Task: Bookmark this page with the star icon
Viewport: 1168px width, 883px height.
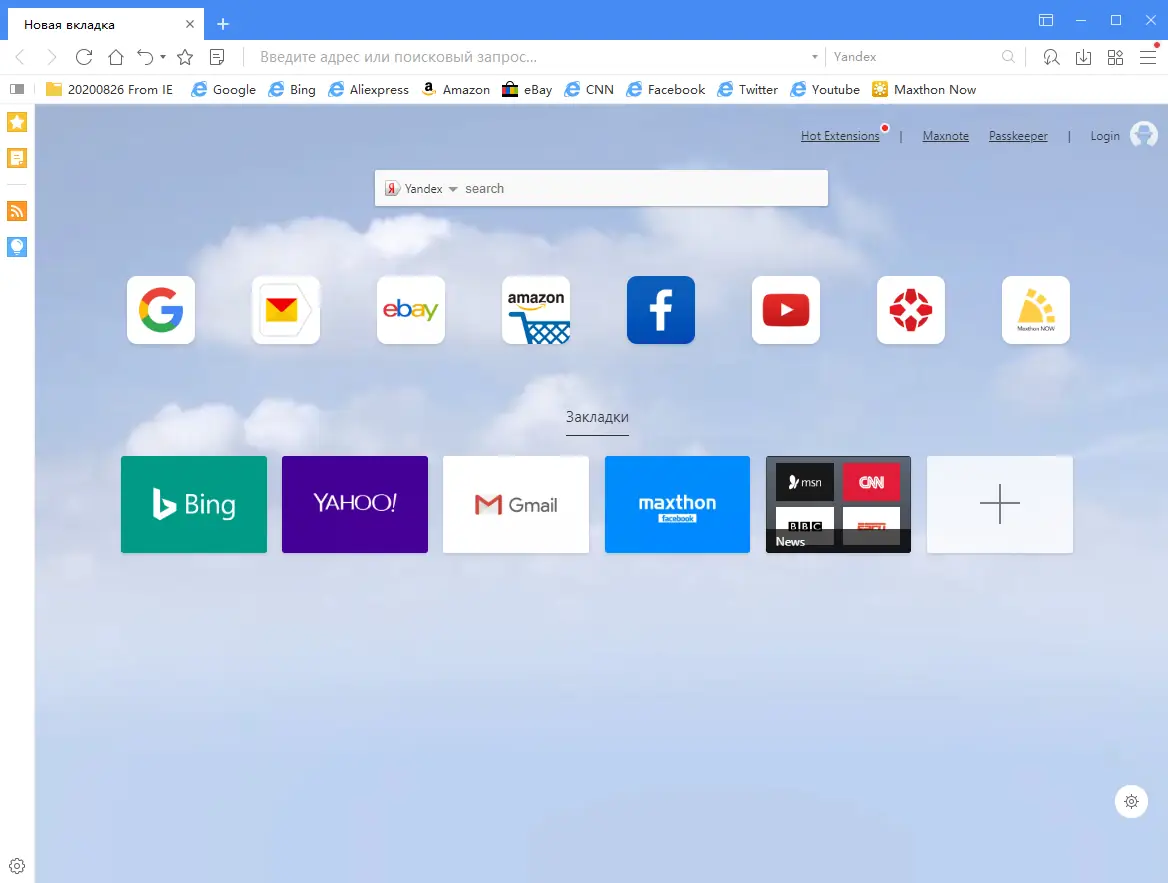Action: click(x=185, y=57)
